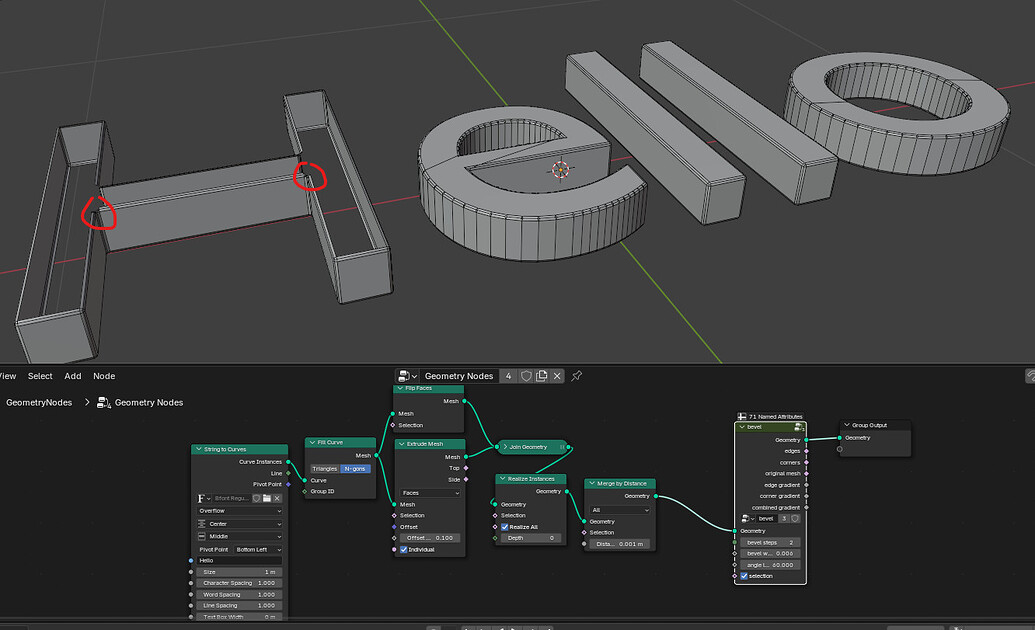1035x630 pixels.
Task: Collapse the Extrude Mesh node
Action: 401,444
